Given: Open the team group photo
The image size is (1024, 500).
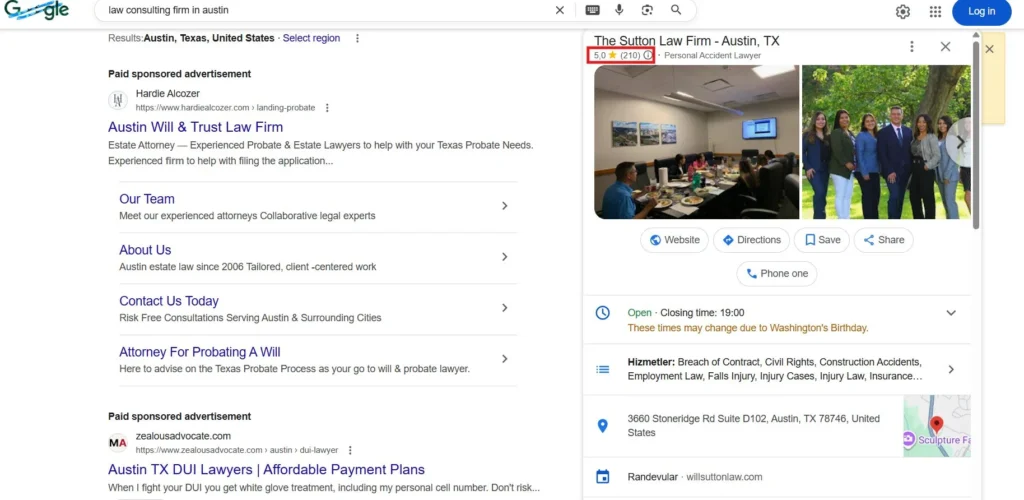Looking at the screenshot, I should tap(886, 142).
